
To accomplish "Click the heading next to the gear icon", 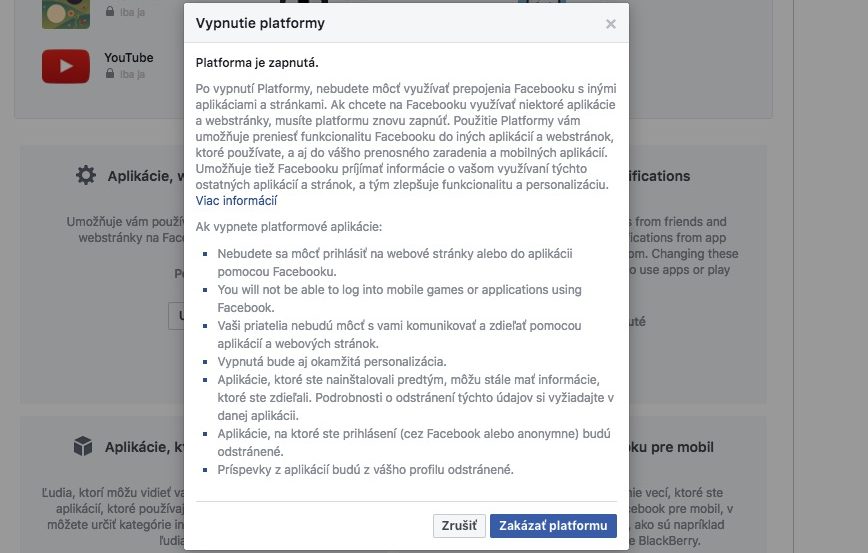I will pyautogui.click(x=146, y=176).
